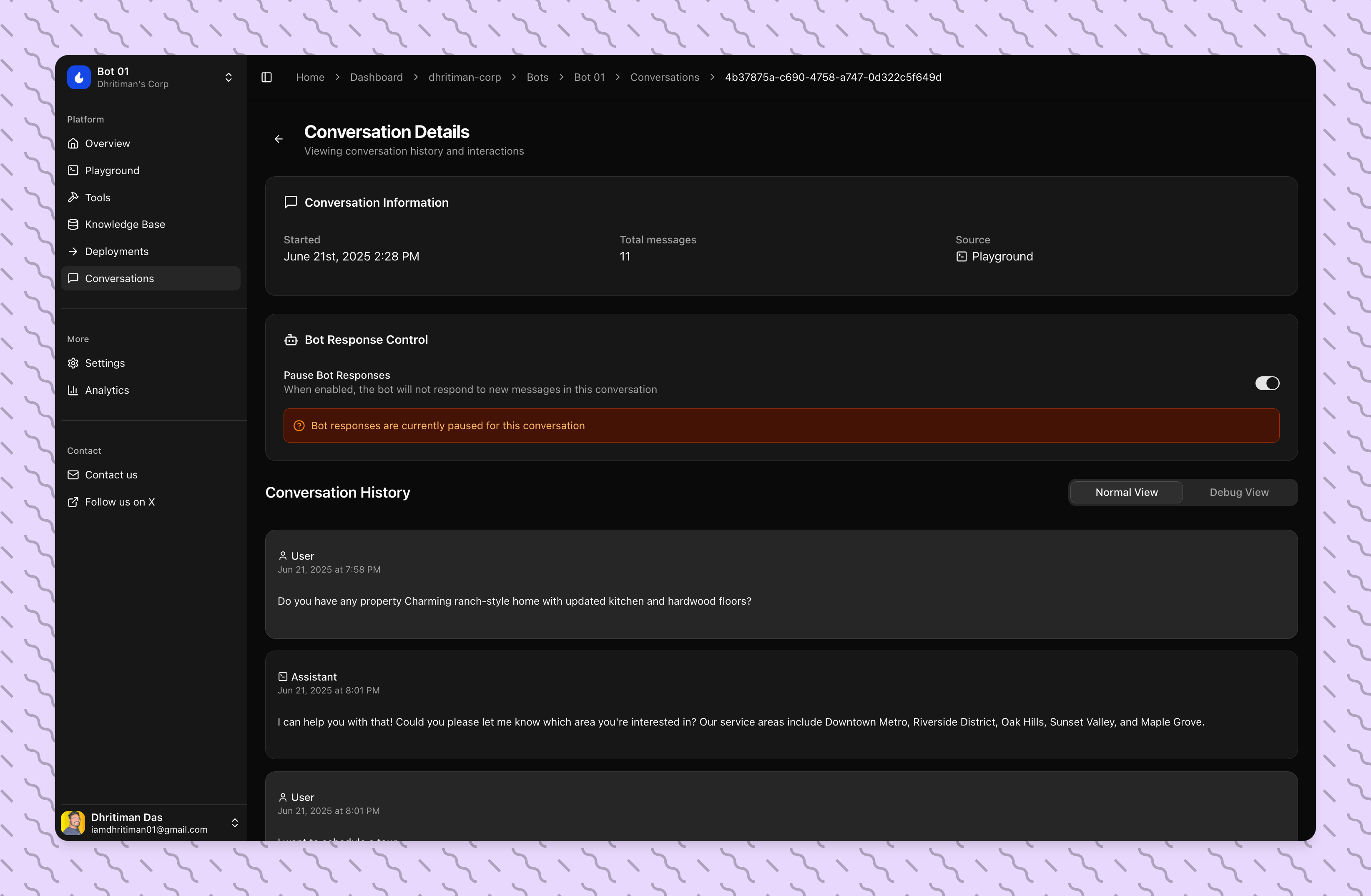Viewport: 1371px width, 896px height.
Task: Open Deployments in the sidebar
Action: click(151, 252)
